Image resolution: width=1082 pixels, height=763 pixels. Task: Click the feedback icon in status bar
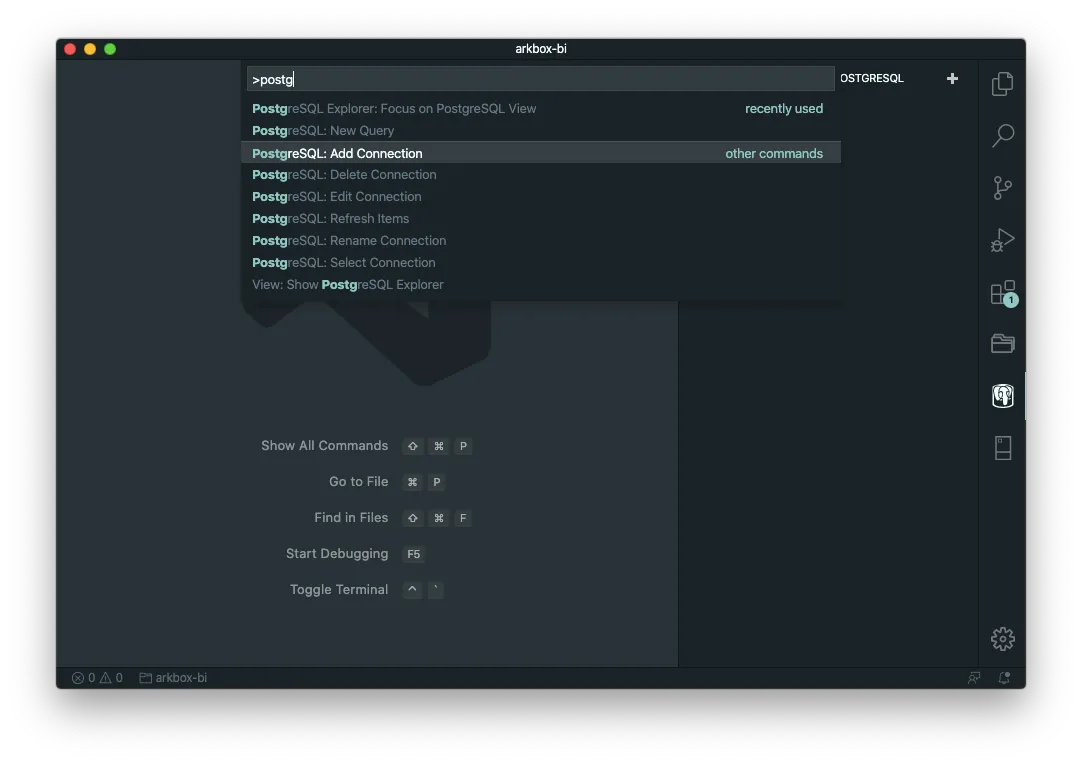[974, 678]
